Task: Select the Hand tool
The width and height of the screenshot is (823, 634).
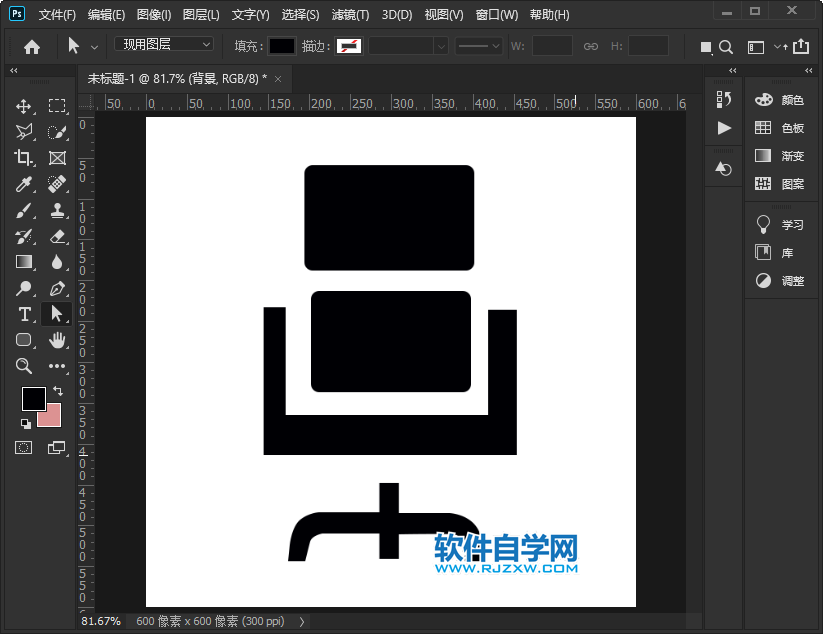Action: pos(57,340)
